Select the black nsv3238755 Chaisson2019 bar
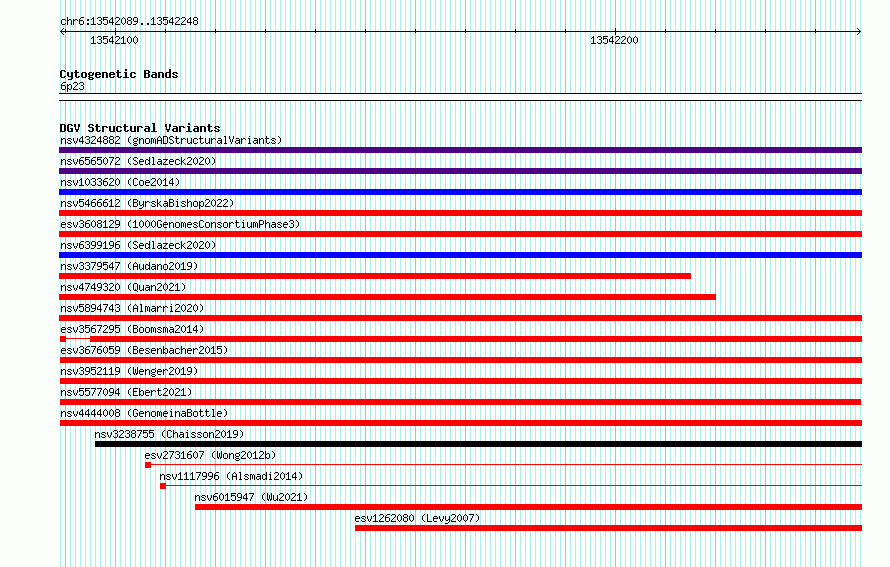890x567 pixels. [x=478, y=444]
